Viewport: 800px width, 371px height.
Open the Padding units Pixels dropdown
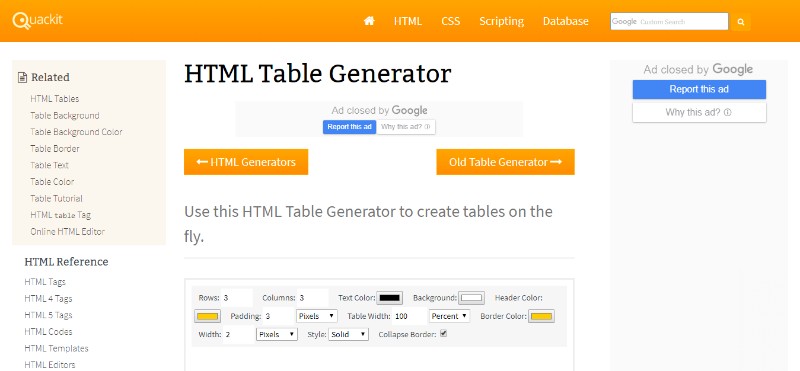tap(316, 316)
